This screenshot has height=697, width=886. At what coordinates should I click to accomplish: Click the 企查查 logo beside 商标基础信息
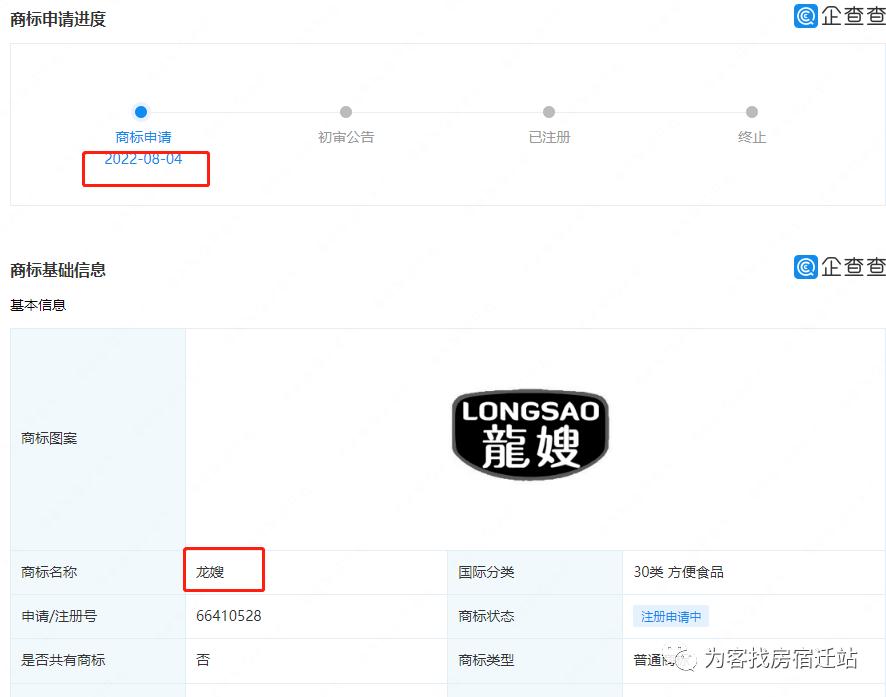[839, 267]
